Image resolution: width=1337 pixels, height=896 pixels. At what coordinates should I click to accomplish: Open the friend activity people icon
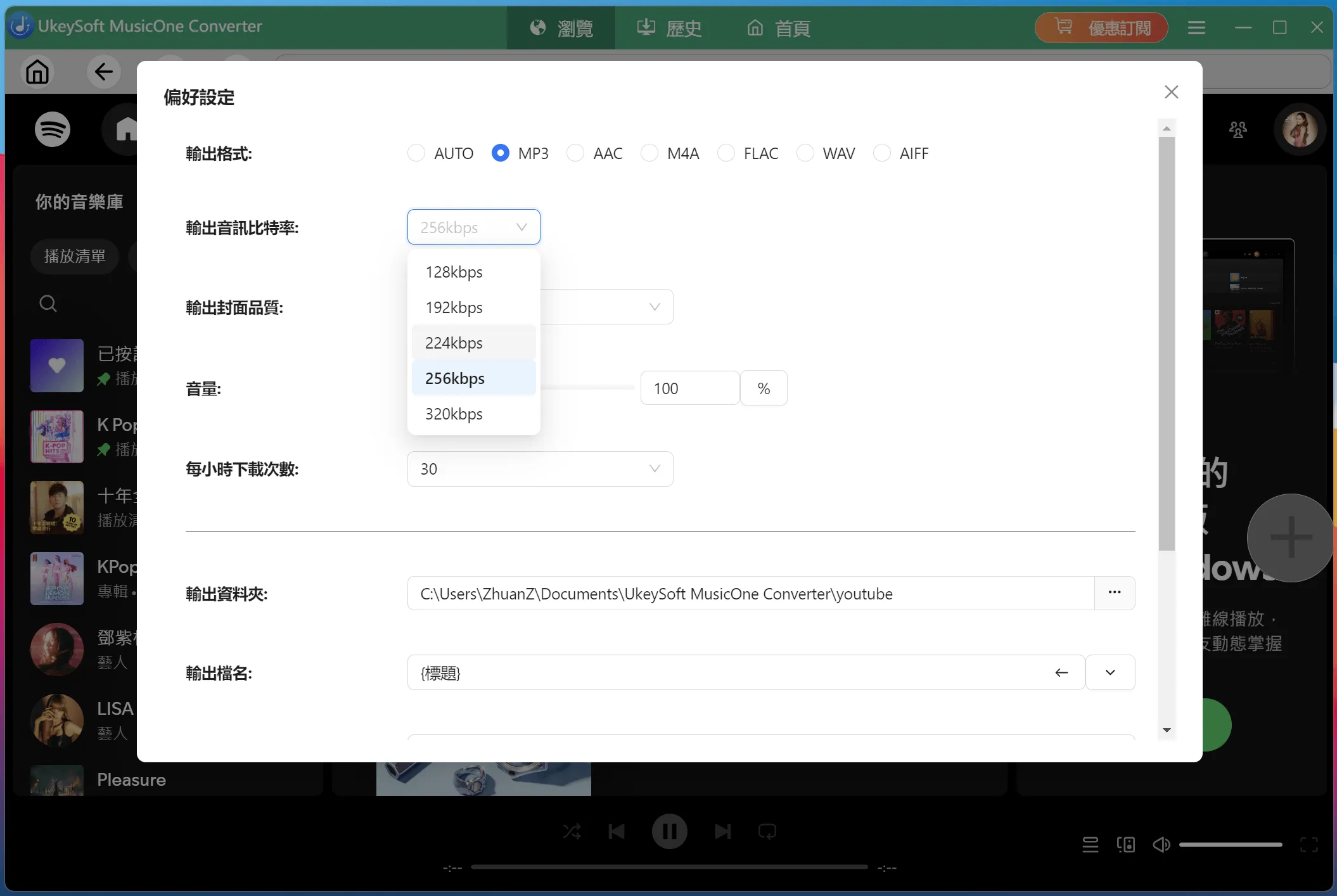click(1238, 129)
